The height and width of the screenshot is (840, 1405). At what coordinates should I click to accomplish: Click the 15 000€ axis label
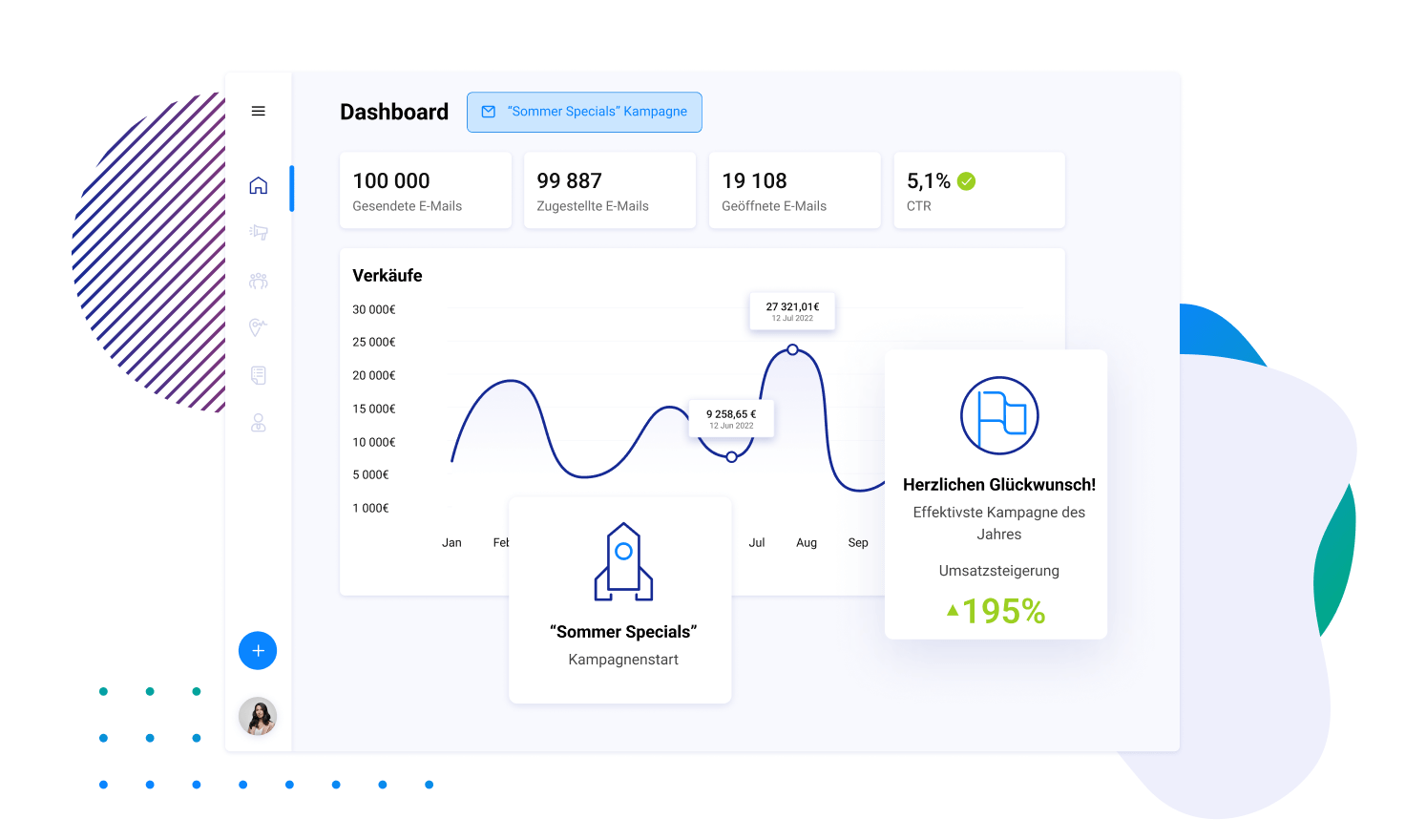[374, 409]
